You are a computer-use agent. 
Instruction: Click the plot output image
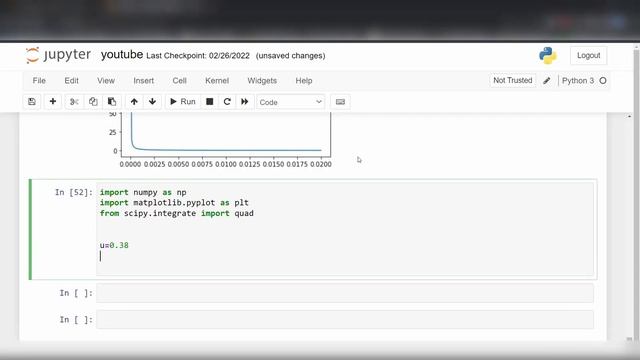click(x=220, y=140)
